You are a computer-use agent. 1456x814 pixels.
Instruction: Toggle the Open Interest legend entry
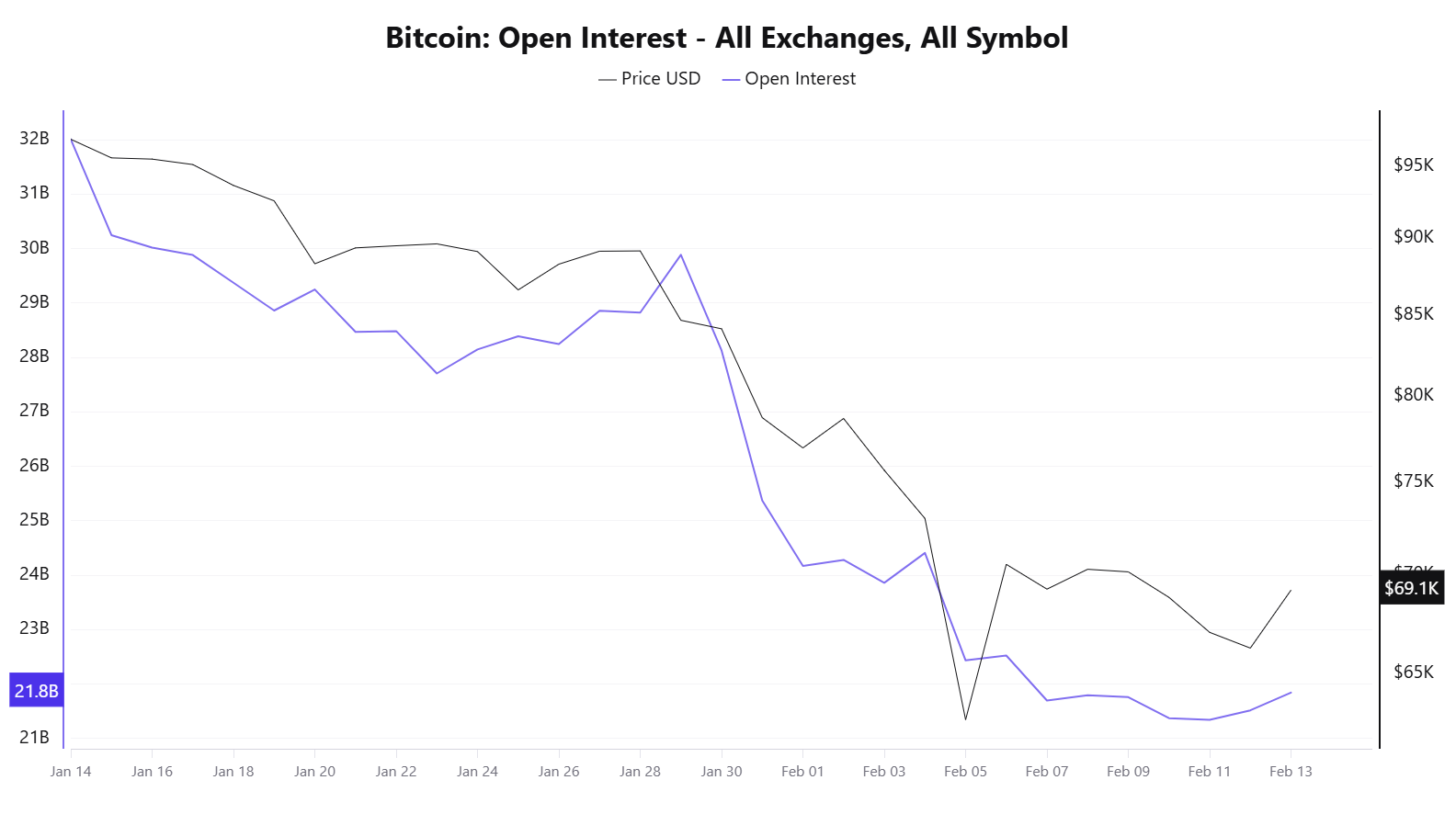(x=790, y=79)
